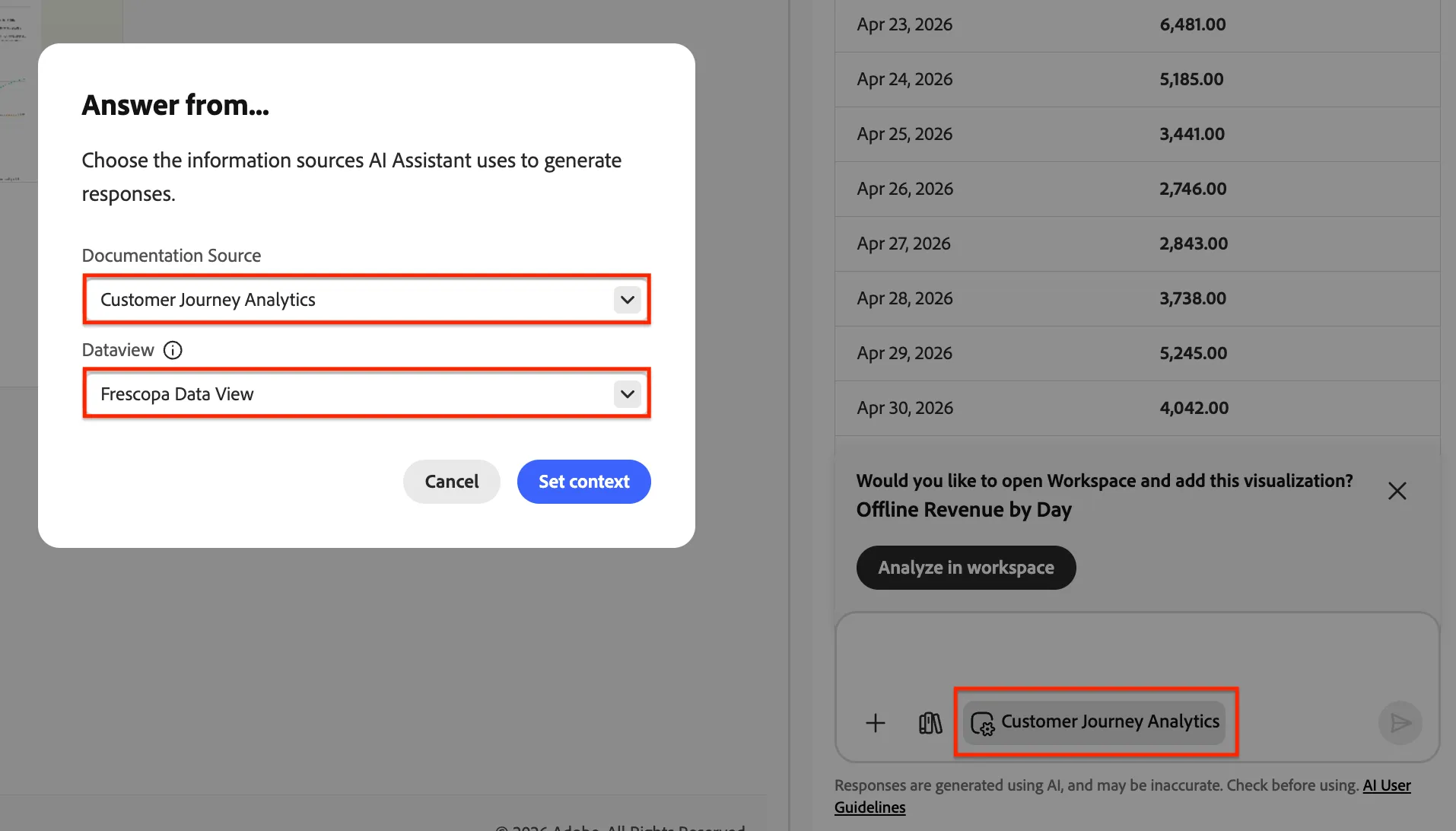This screenshot has height=831, width=1456.
Task: Click the 5,245.00 revenue value
Action: click(x=1194, y=353)
